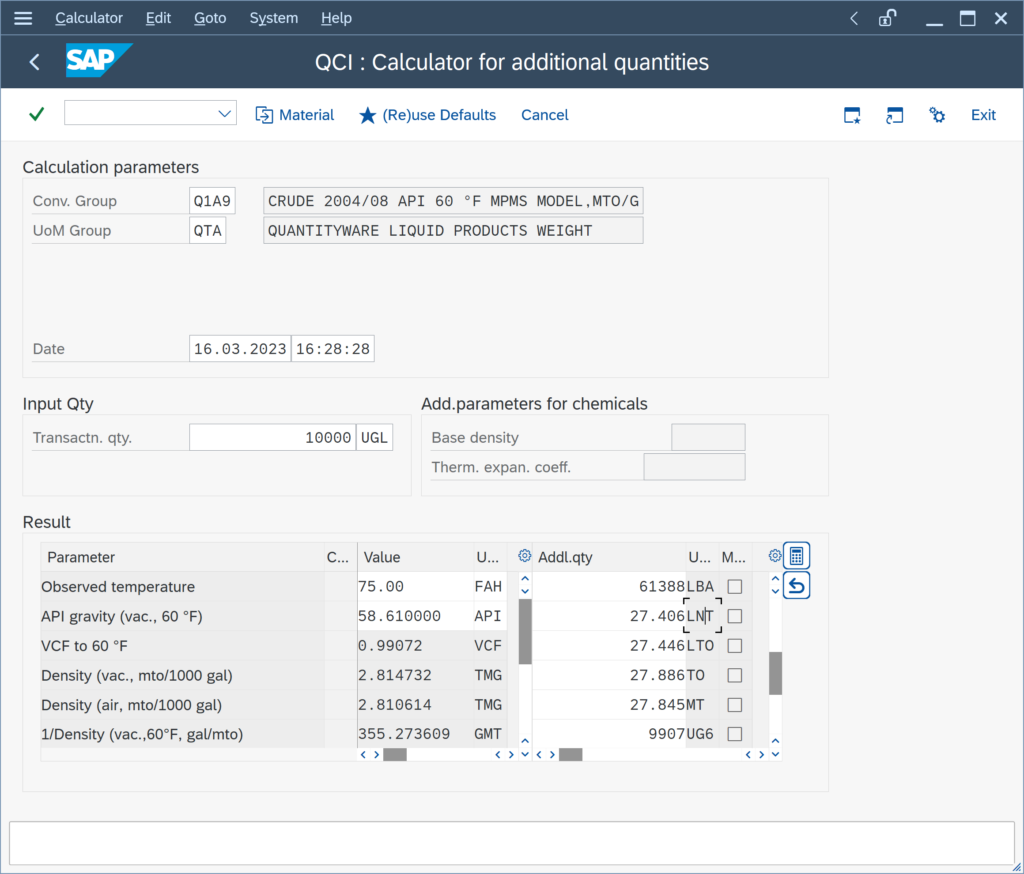Toggle the checkbox in the UG6 row
Screen dimensions: 1024x874
[x=735, y=734]
